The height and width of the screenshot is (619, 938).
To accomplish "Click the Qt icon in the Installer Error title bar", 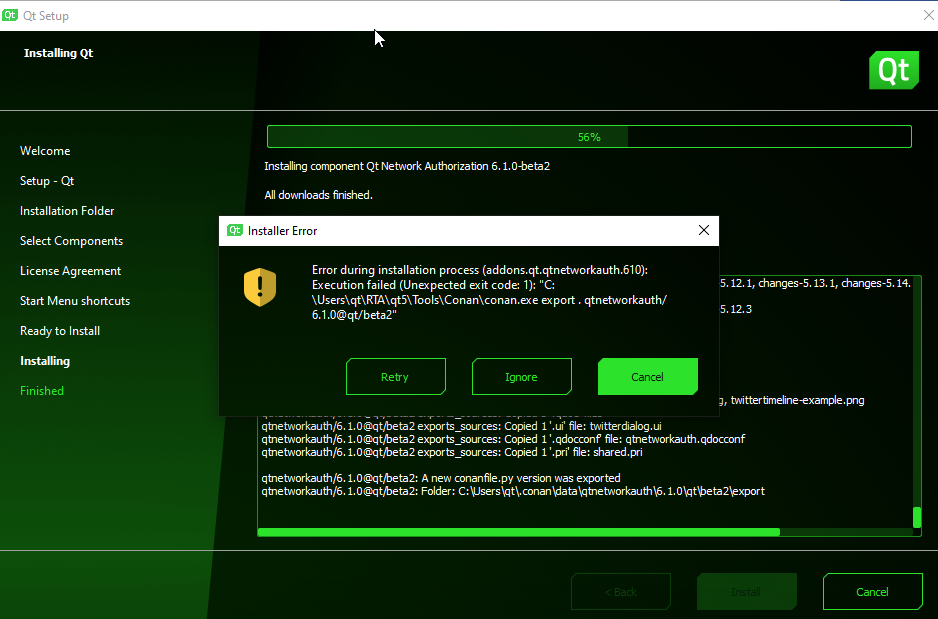I will point(235,230).
